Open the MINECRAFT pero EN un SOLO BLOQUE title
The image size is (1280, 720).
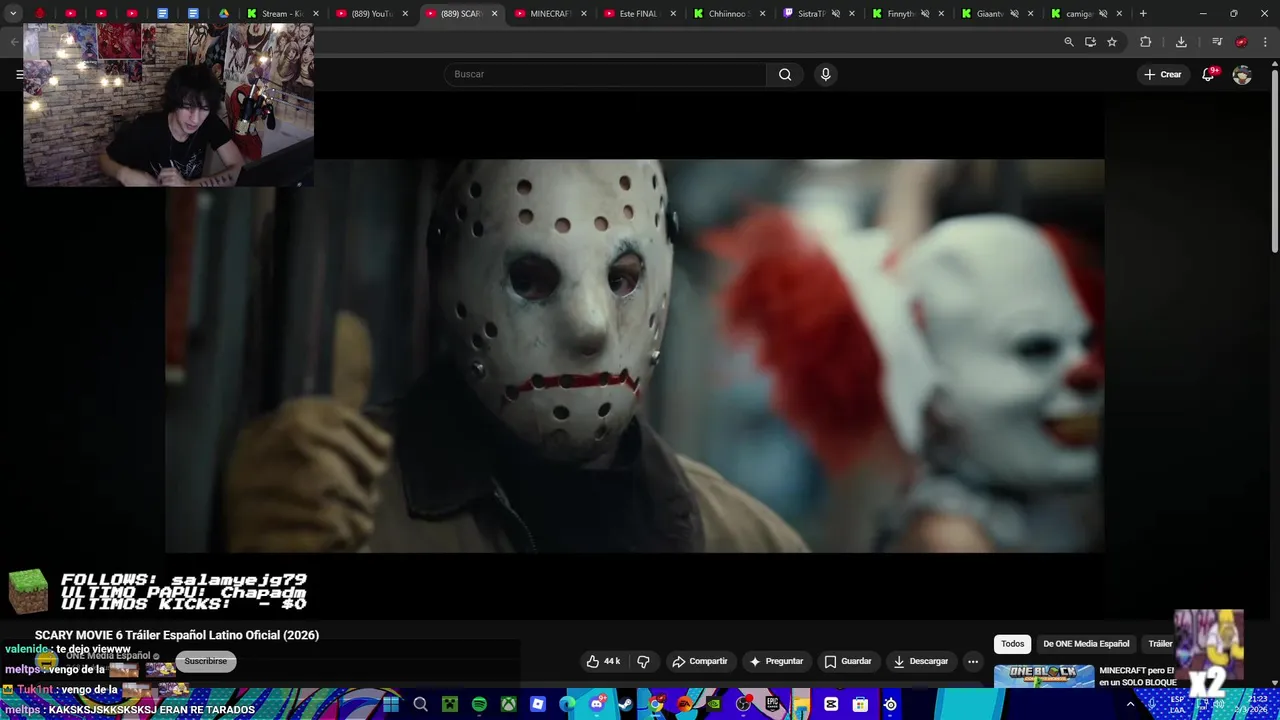click(1137, 676)
